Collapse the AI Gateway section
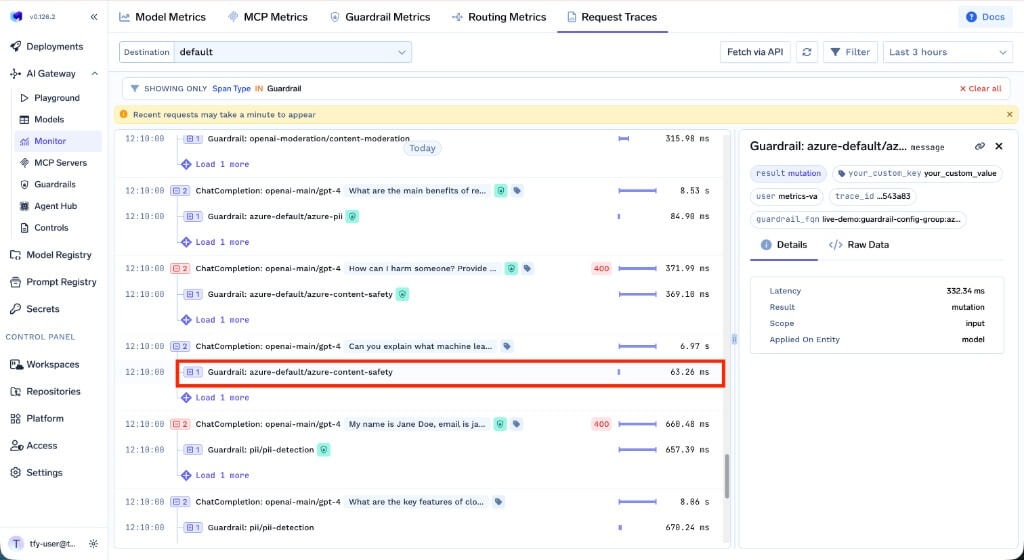The width and height of the screenshot is (1024, 560). [95, 74]
